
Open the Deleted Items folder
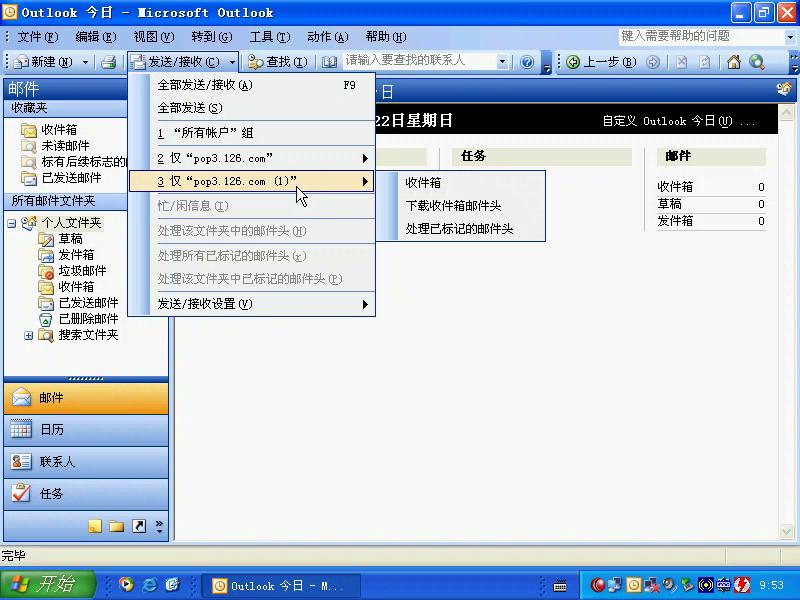point(79,319)
